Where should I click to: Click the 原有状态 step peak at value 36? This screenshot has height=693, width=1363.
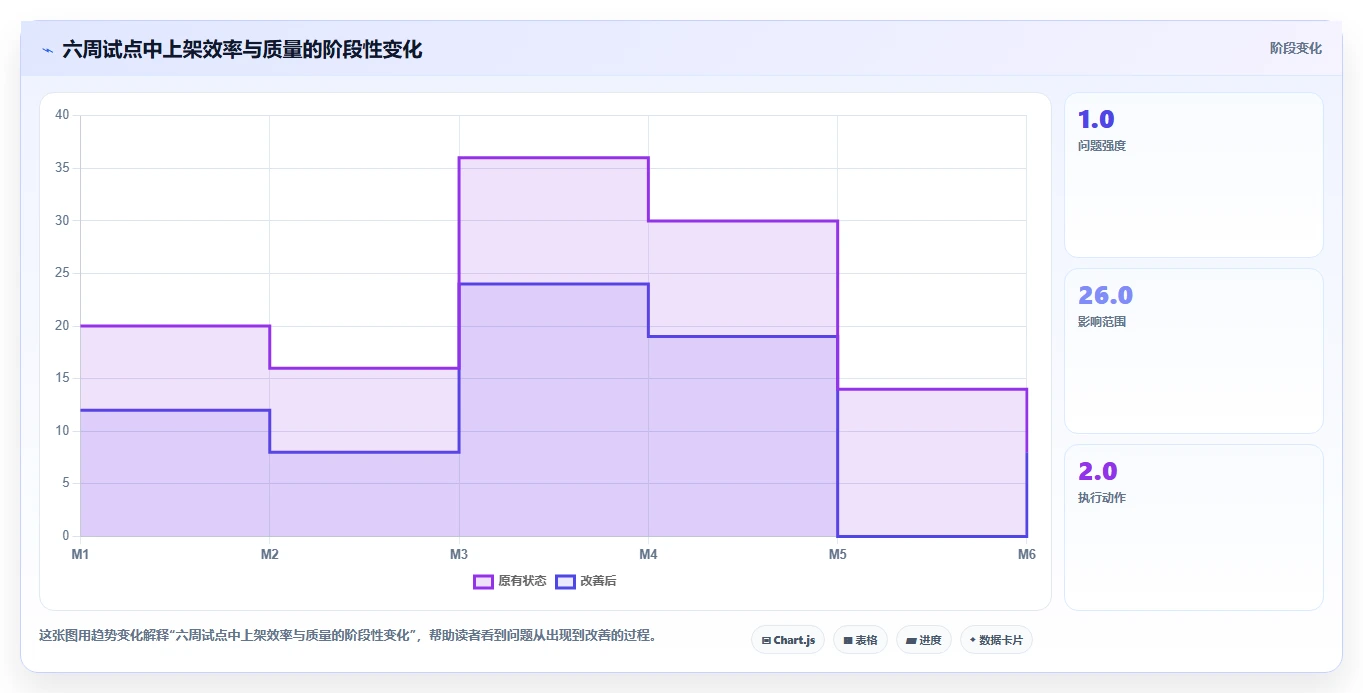click(553, 157)
